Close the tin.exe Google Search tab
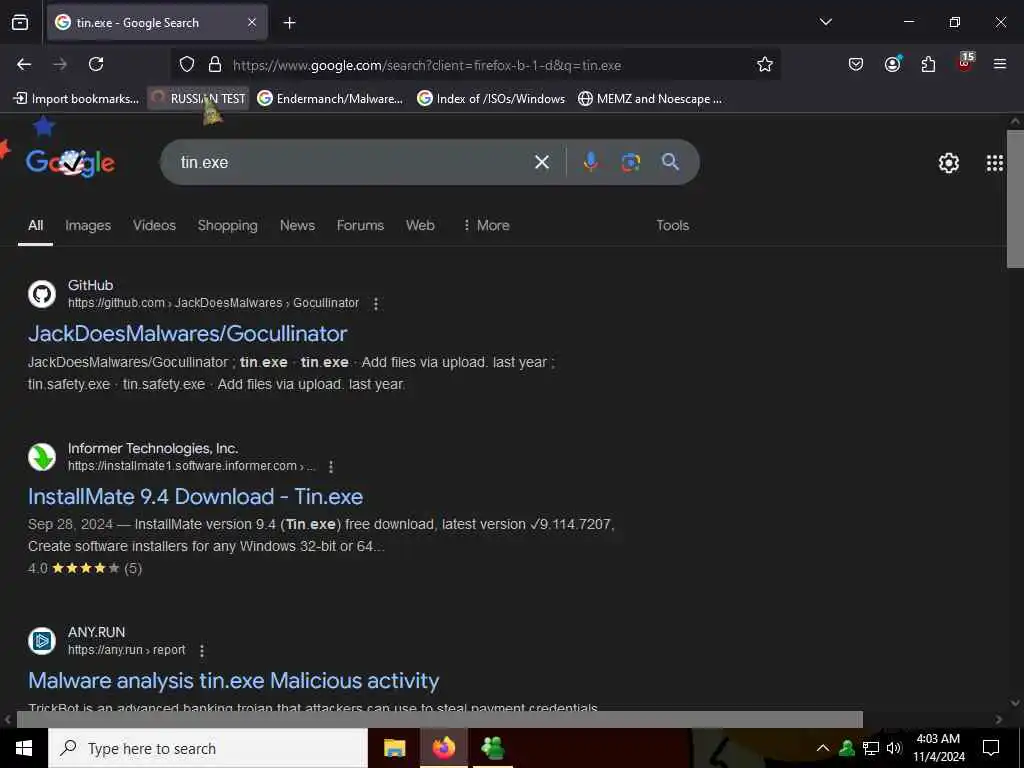Image resolution: width=1024 pixels, height=768 pixels. click(252, 22)
